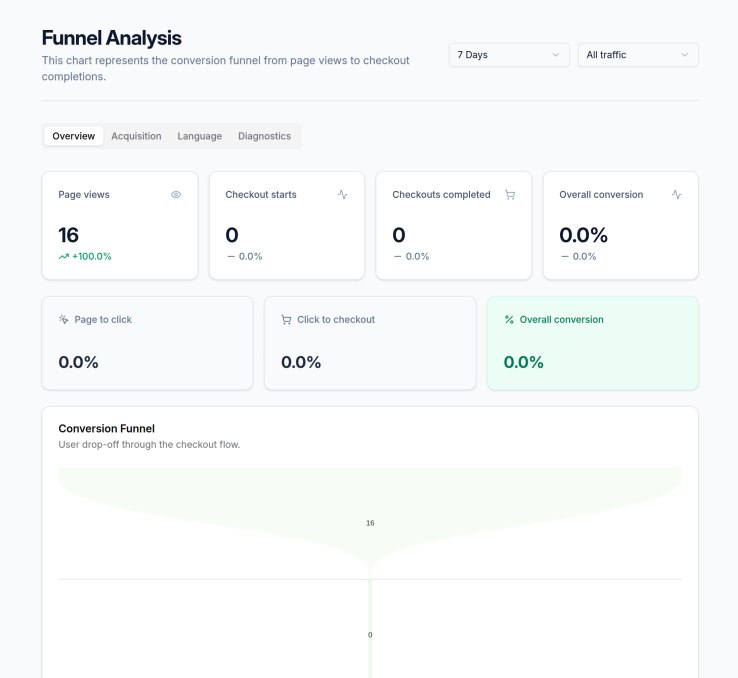Switch to the Language tab
This screenshot has width=738, height=678.
[x=199, y=136]
